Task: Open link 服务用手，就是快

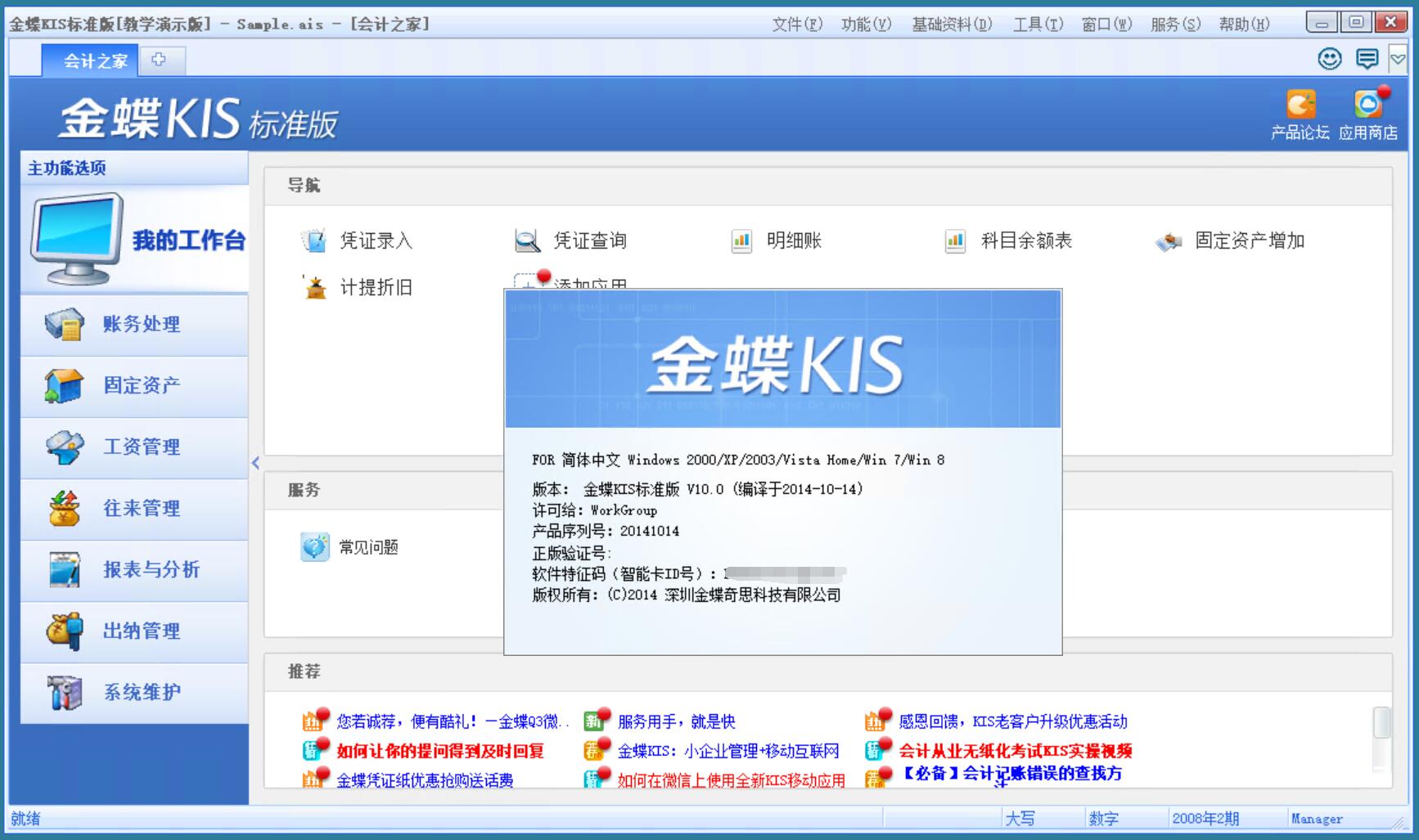Action: click(x=677, y=721)
